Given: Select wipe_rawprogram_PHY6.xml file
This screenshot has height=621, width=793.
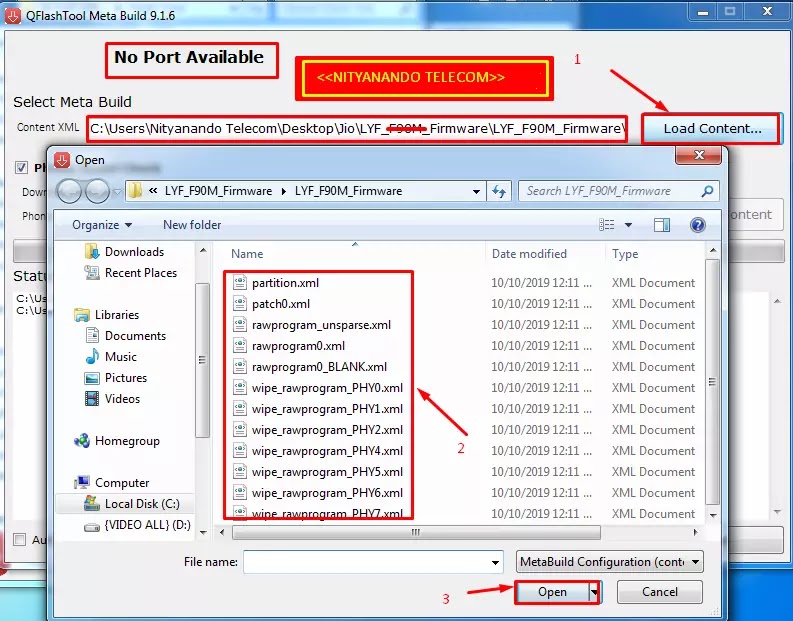Looking at the screenshot, I should coord(327,493).
